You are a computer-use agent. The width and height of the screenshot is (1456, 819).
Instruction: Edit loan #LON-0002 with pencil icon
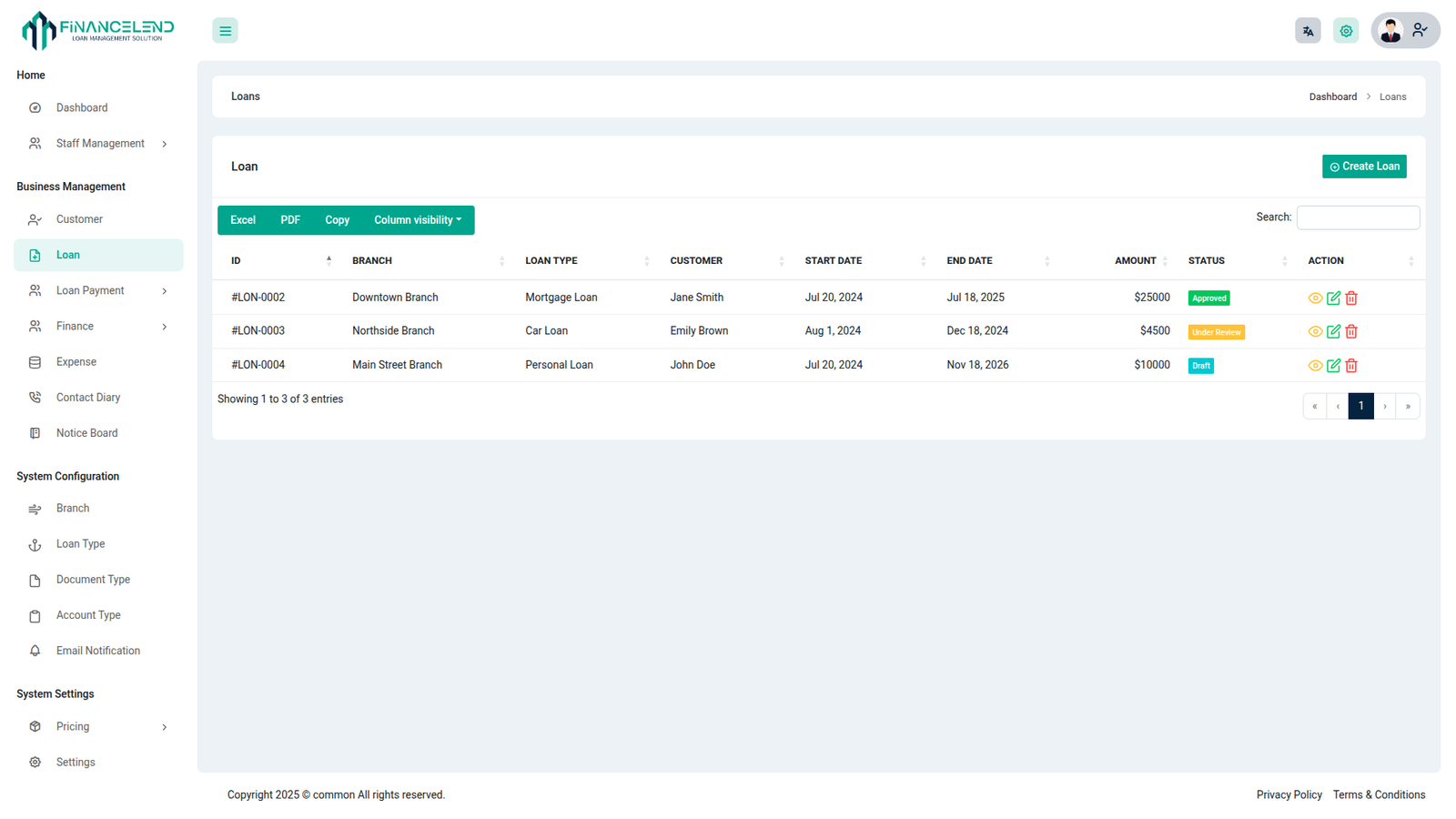point(1333,298)
